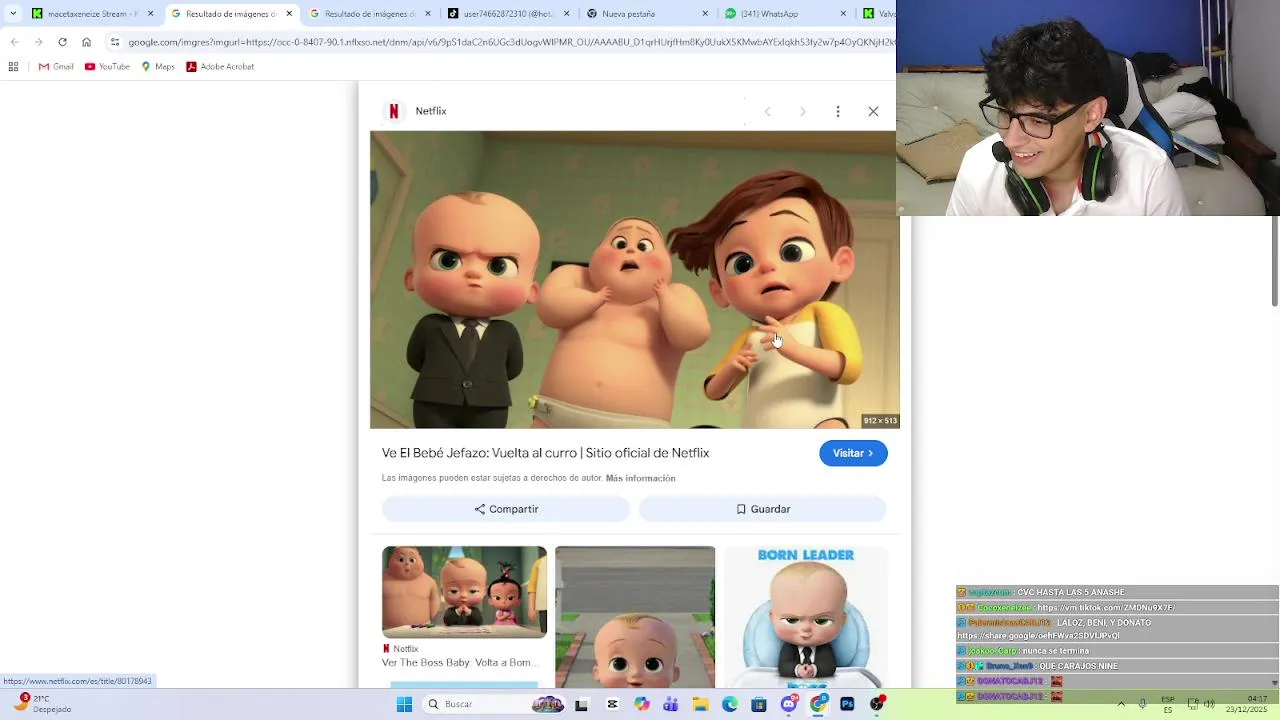Open the Gmail bookmark
1280x720 pixels.
pyautogui.click(x=56, y=67)
